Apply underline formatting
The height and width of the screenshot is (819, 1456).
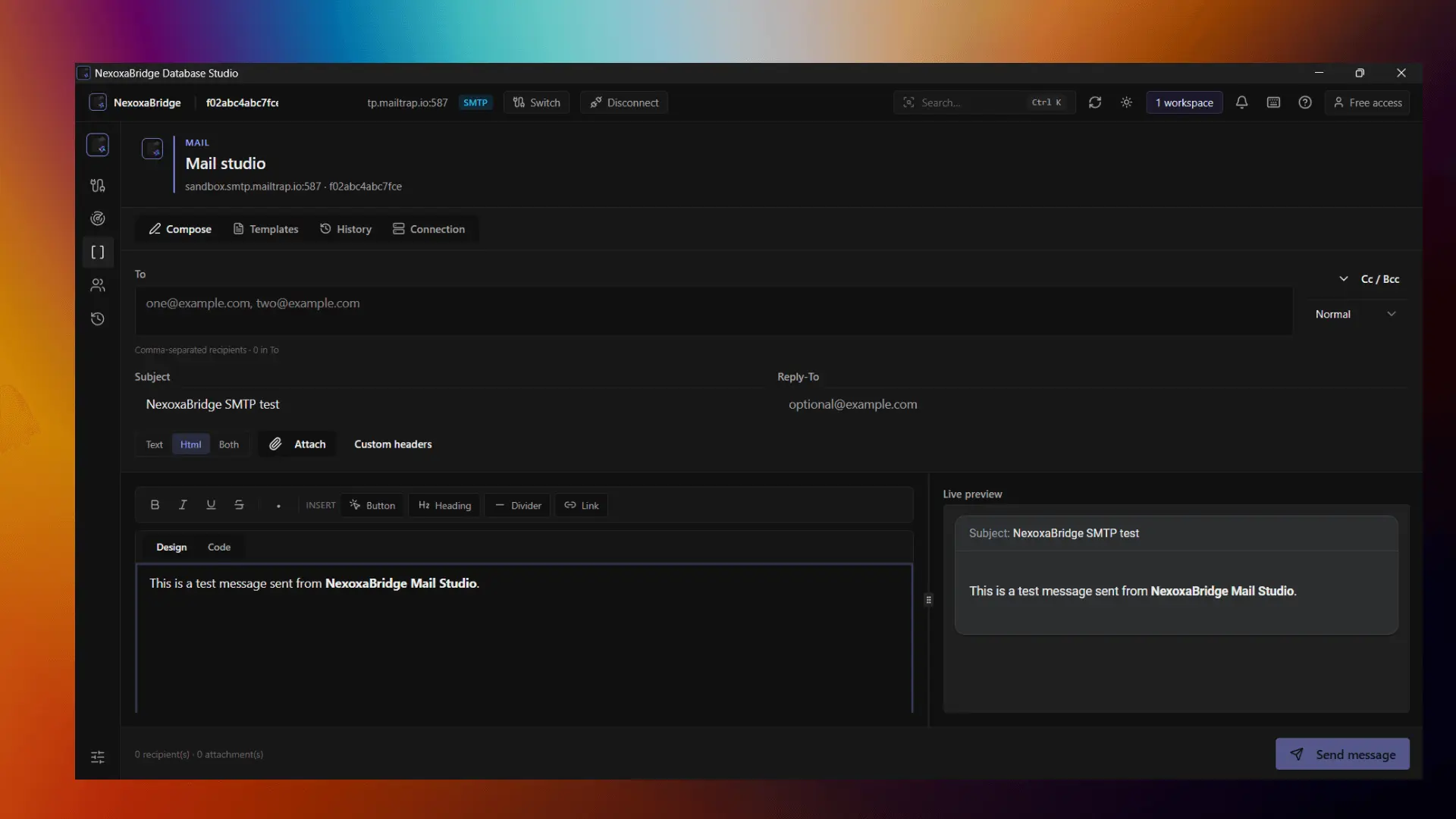(211, 505)
